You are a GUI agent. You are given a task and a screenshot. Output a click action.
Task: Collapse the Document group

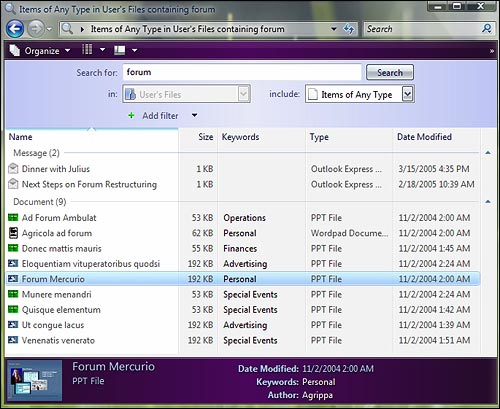488,202
